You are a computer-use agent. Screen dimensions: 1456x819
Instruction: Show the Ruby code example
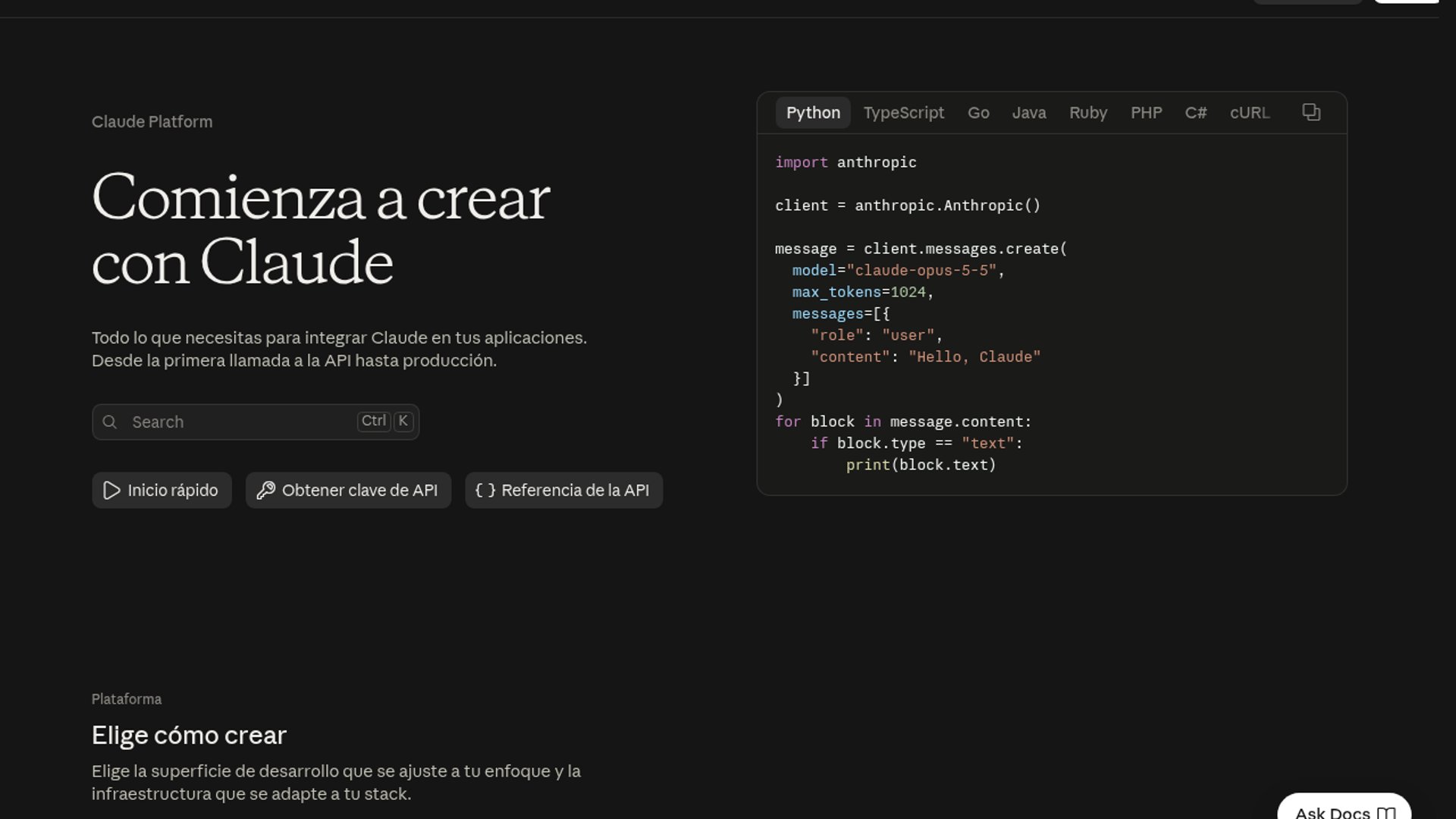click(1088, 113)
